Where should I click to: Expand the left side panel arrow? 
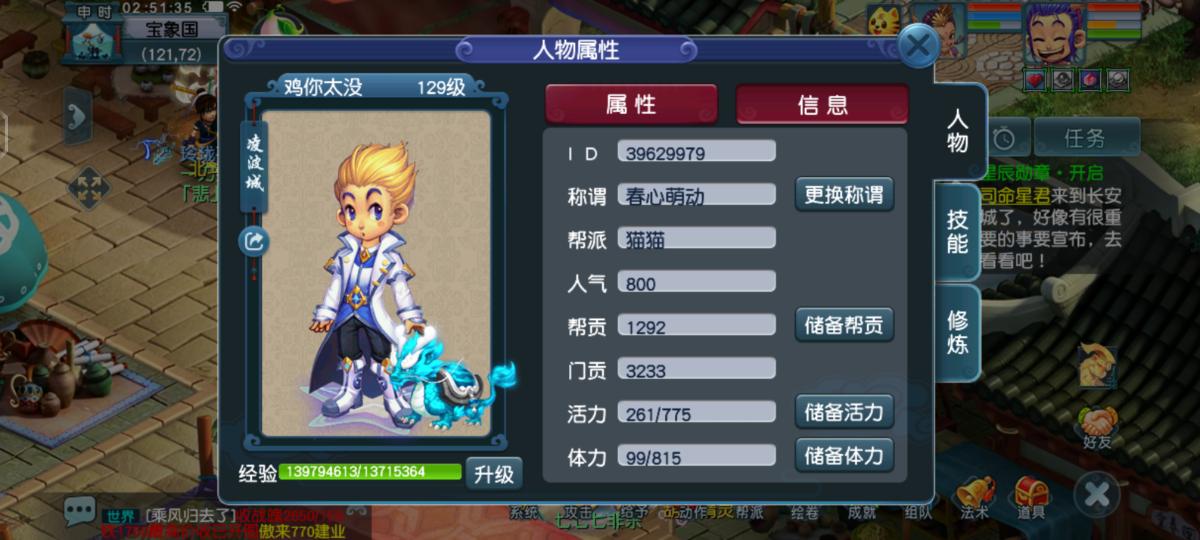(x=78, y=117)
